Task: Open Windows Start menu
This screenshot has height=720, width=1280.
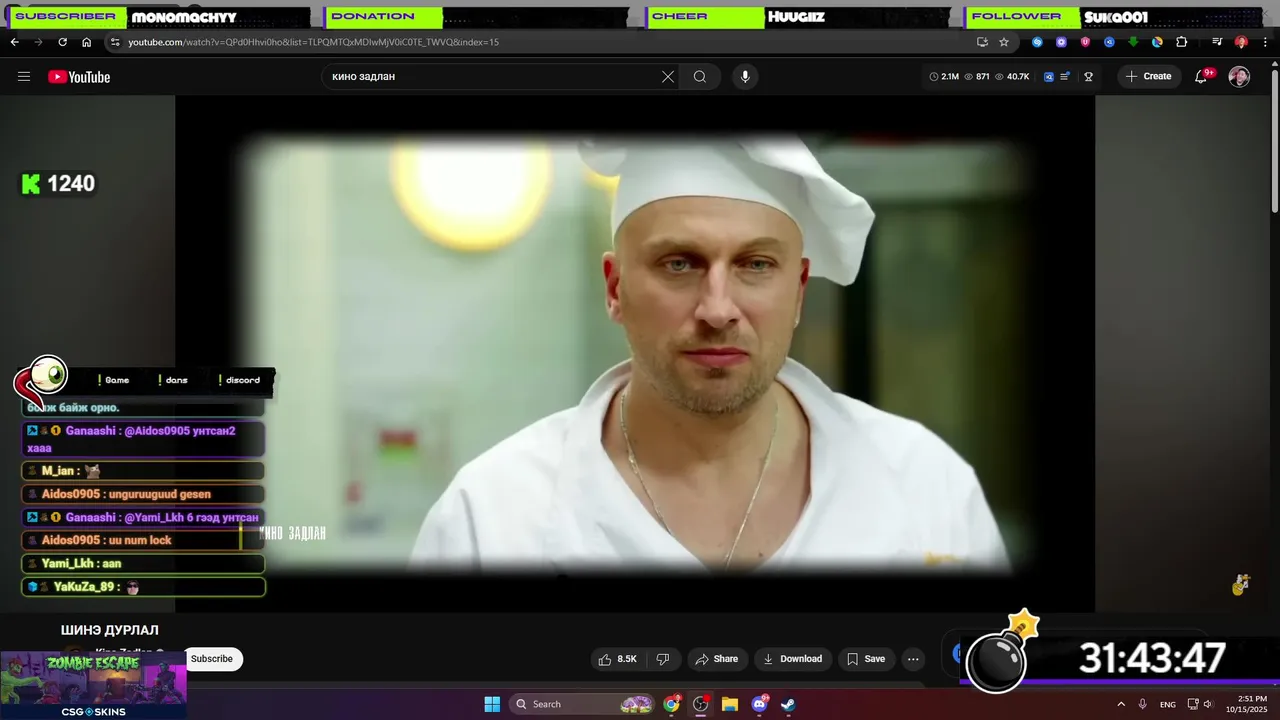Action: pyautogui.click(x=492, y=704)
